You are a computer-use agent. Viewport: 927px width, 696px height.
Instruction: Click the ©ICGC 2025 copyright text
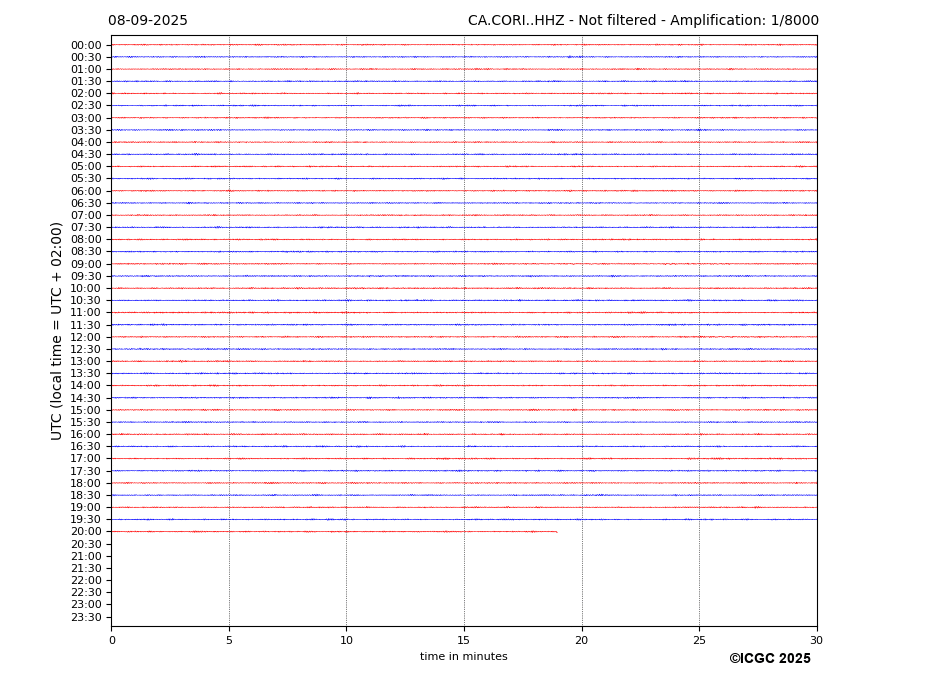pyautogui.click(x=770, y=659)
